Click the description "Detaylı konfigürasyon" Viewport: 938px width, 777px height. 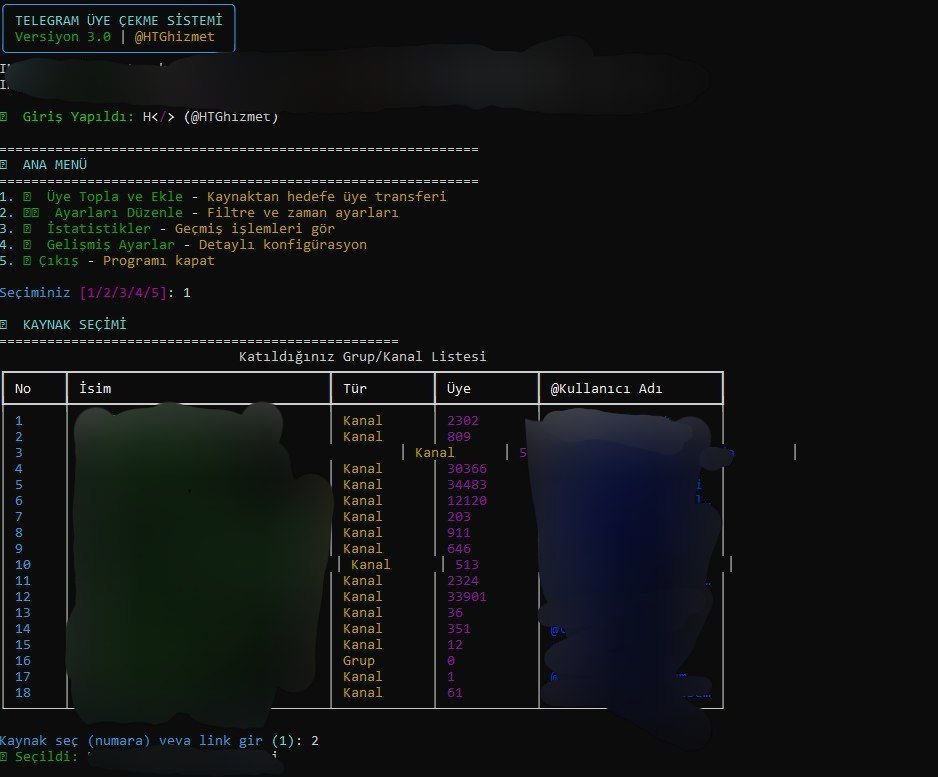coord(283,245)
